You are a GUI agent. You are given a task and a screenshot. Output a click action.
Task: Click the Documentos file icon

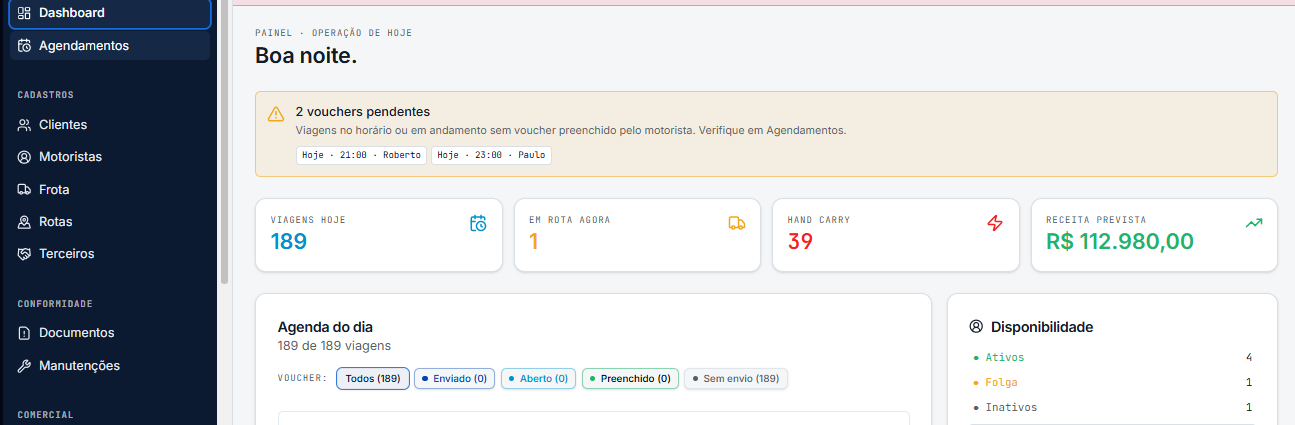(25, 333)
